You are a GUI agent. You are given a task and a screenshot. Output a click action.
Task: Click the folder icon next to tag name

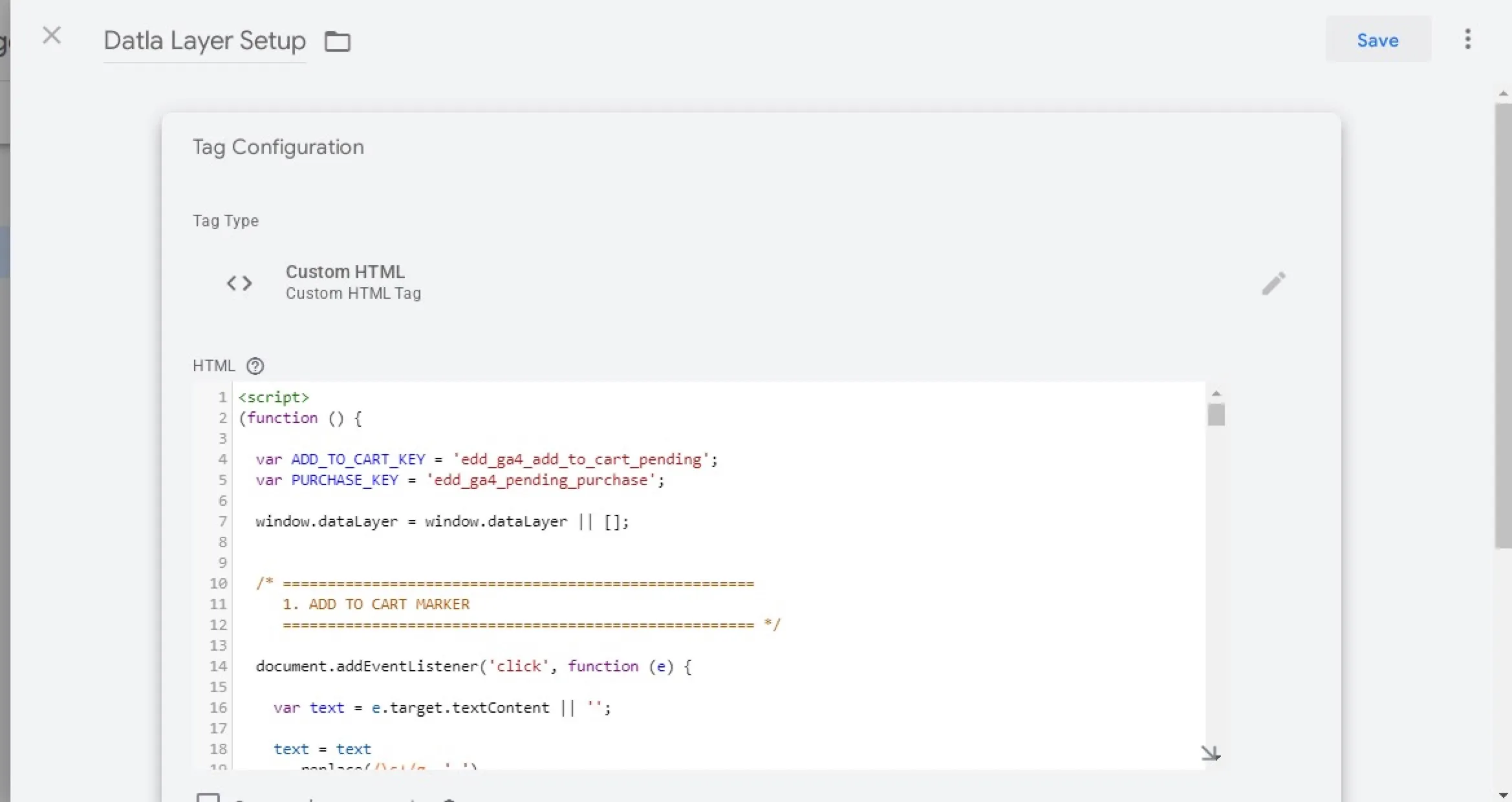click(338, 41)
